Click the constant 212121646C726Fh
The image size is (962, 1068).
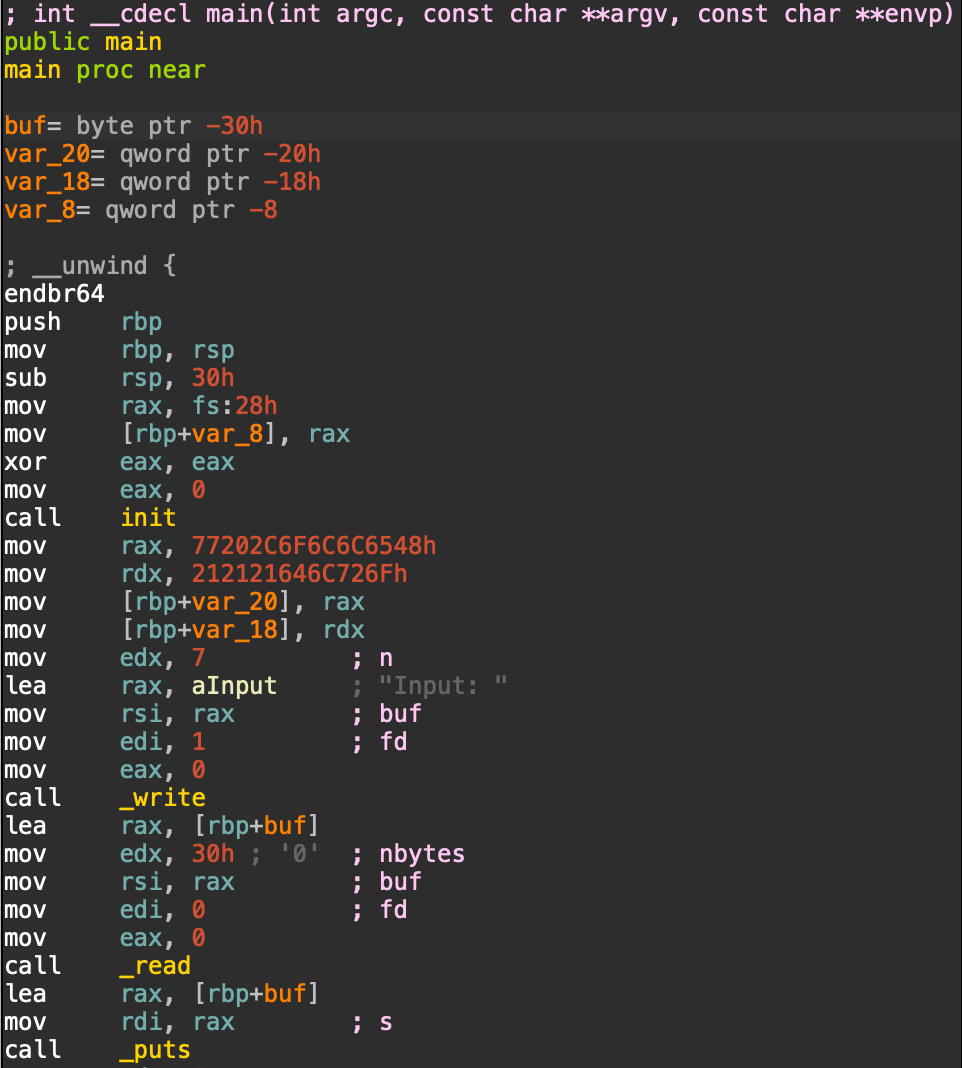(x=300, y=574)
